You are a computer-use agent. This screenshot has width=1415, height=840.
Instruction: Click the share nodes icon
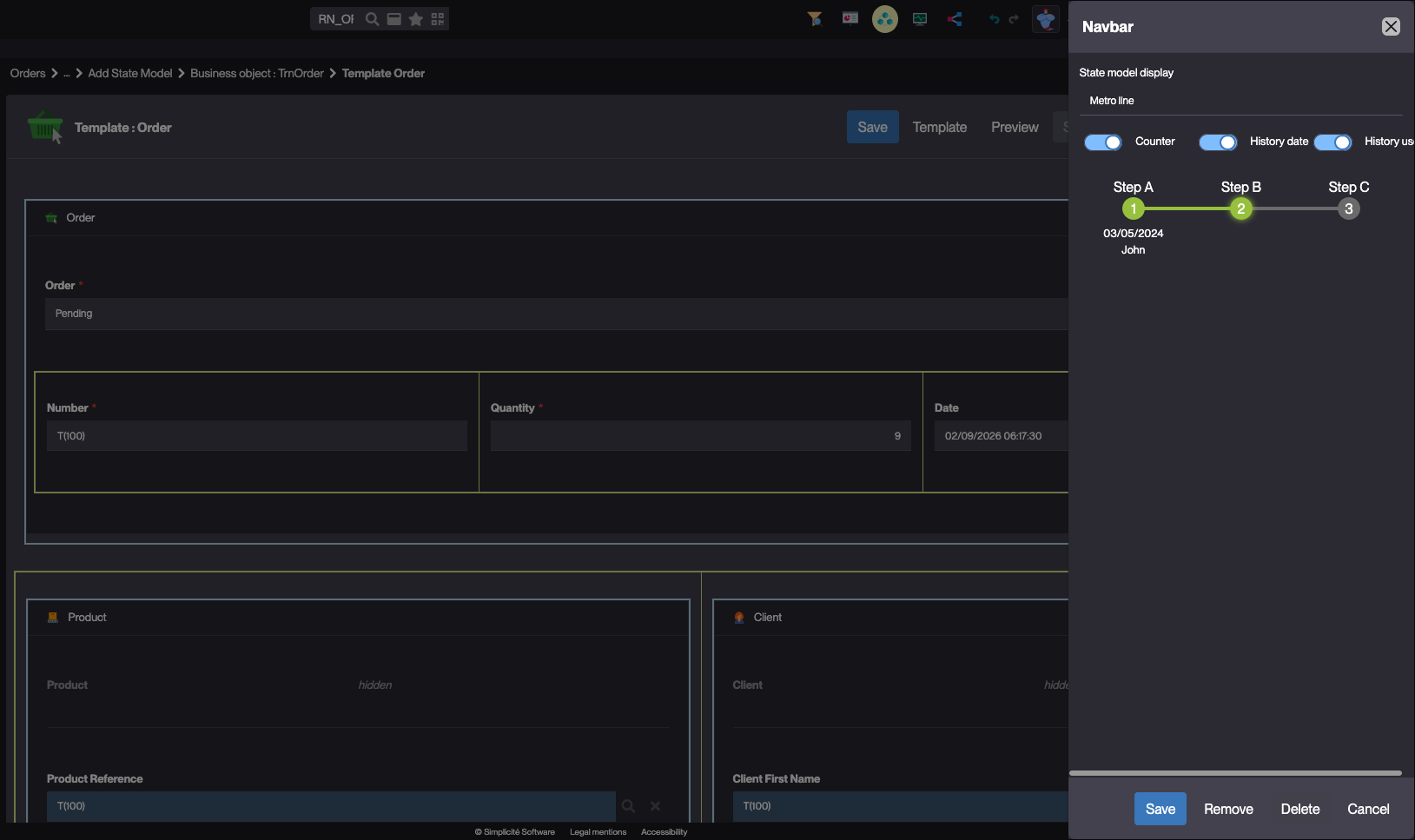(955, 19)
